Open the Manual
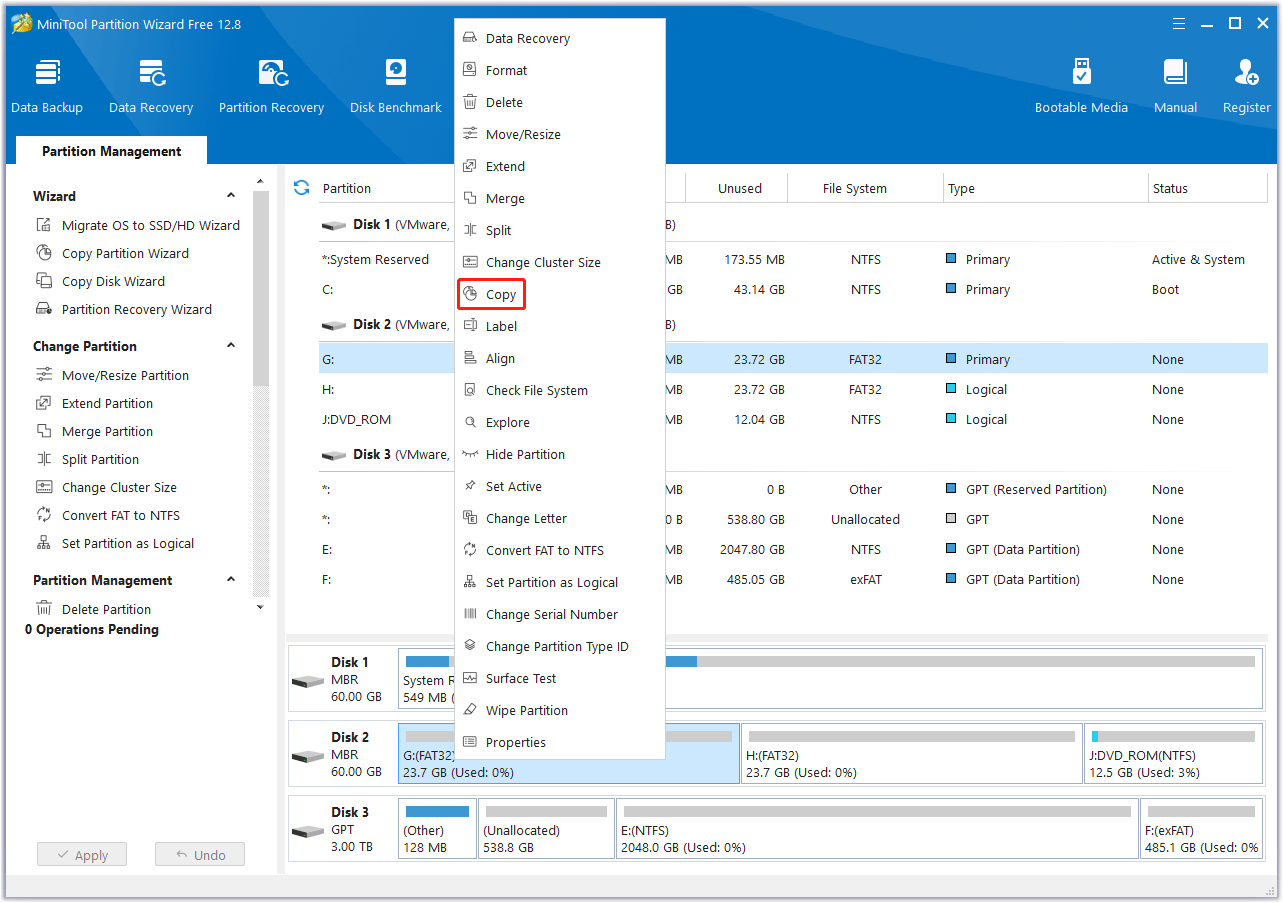1283x903 pixels. tap(1175, 87)
